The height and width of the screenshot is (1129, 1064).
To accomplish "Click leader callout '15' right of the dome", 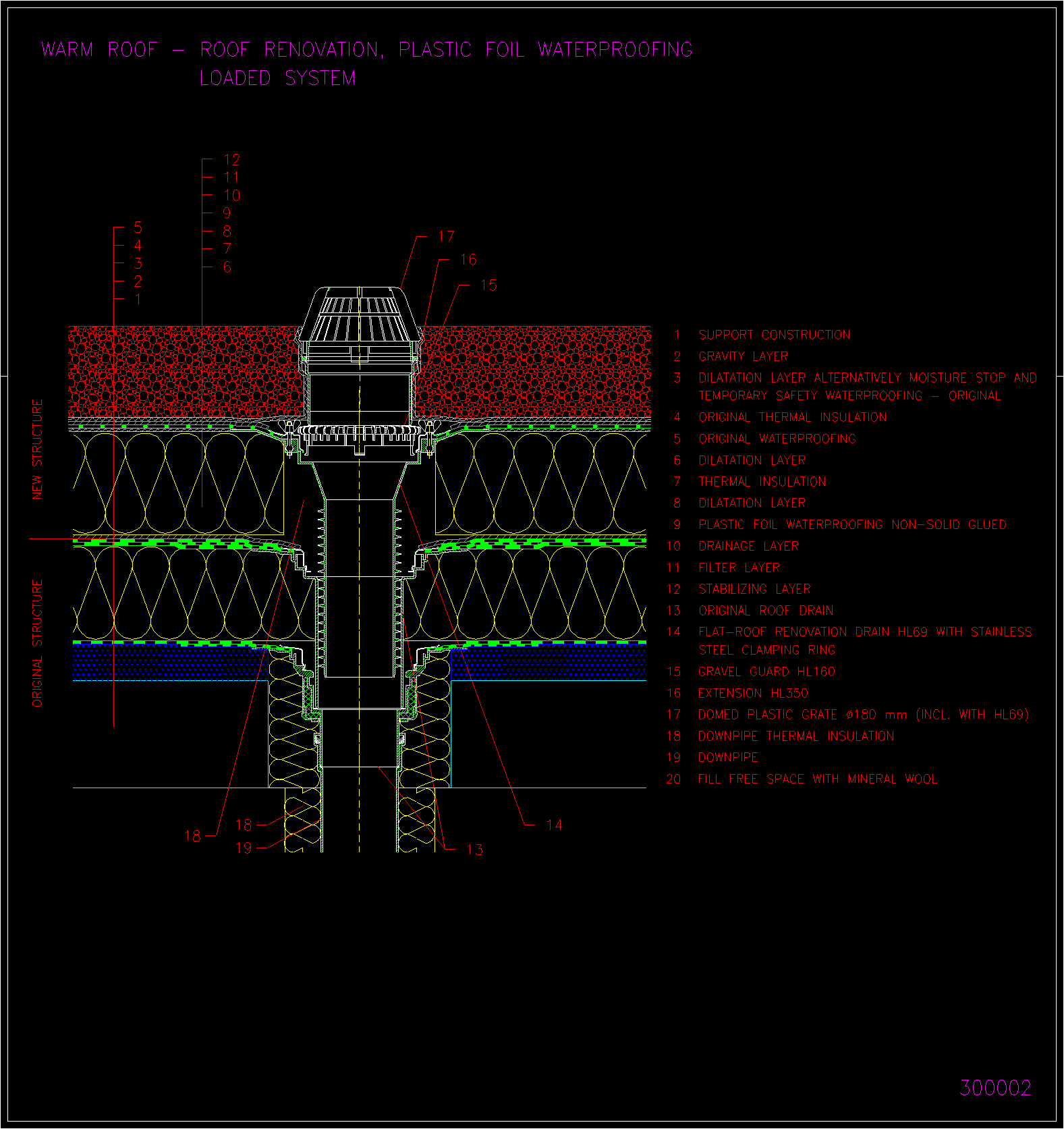I will tap(488, 285).
